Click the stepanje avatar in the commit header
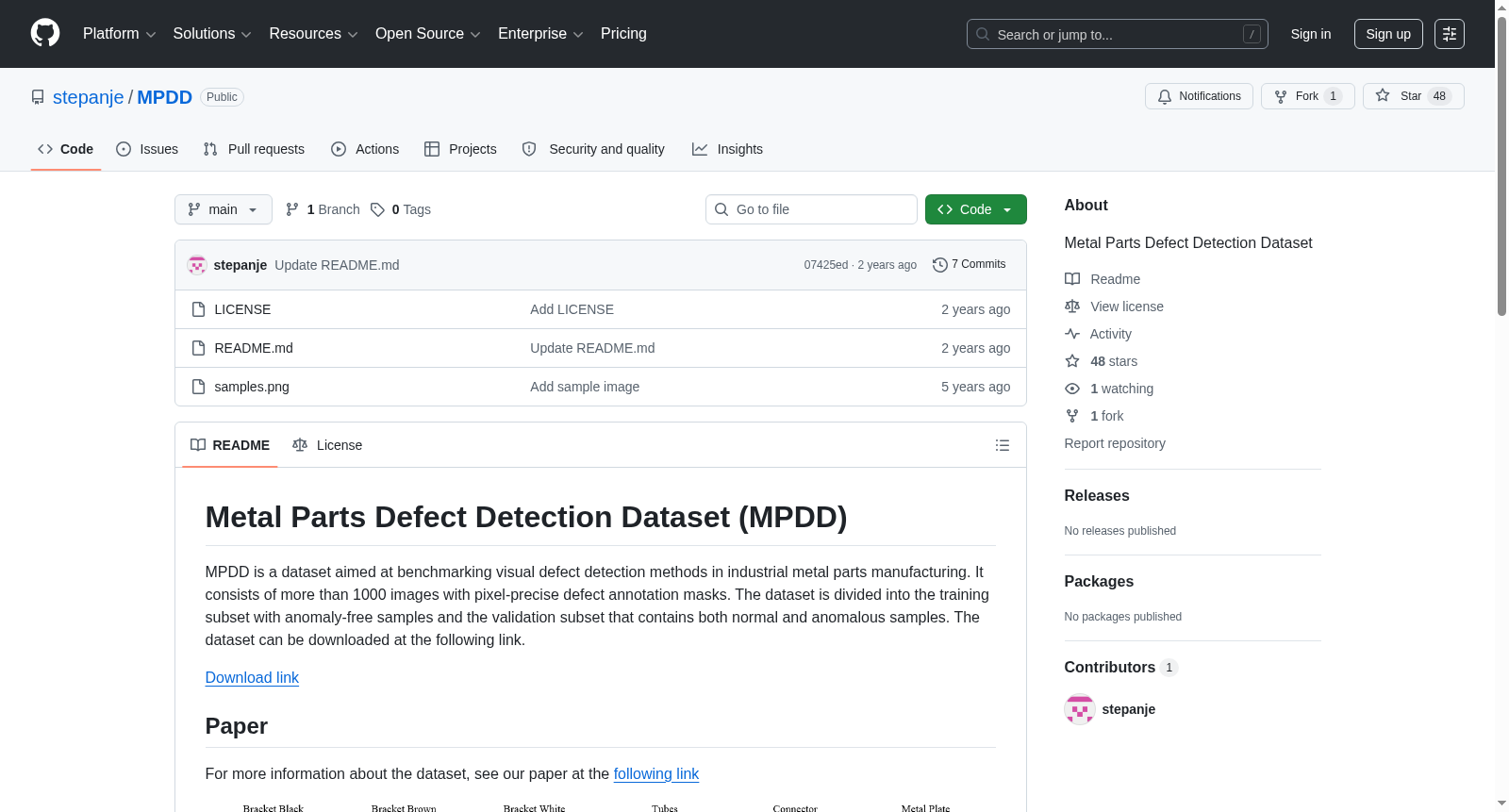 (197, 265)
